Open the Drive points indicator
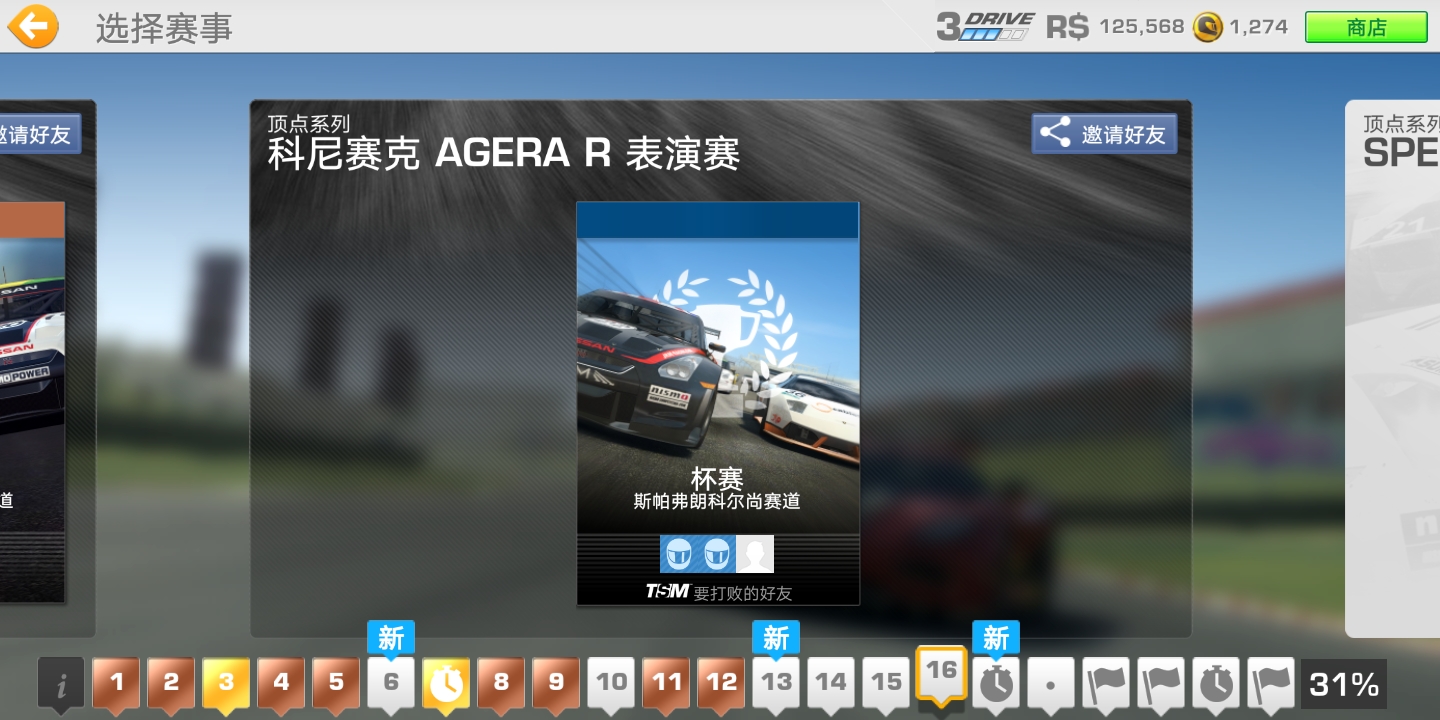The width and height of the screenshot is (1440, 720). coord(985,26)
